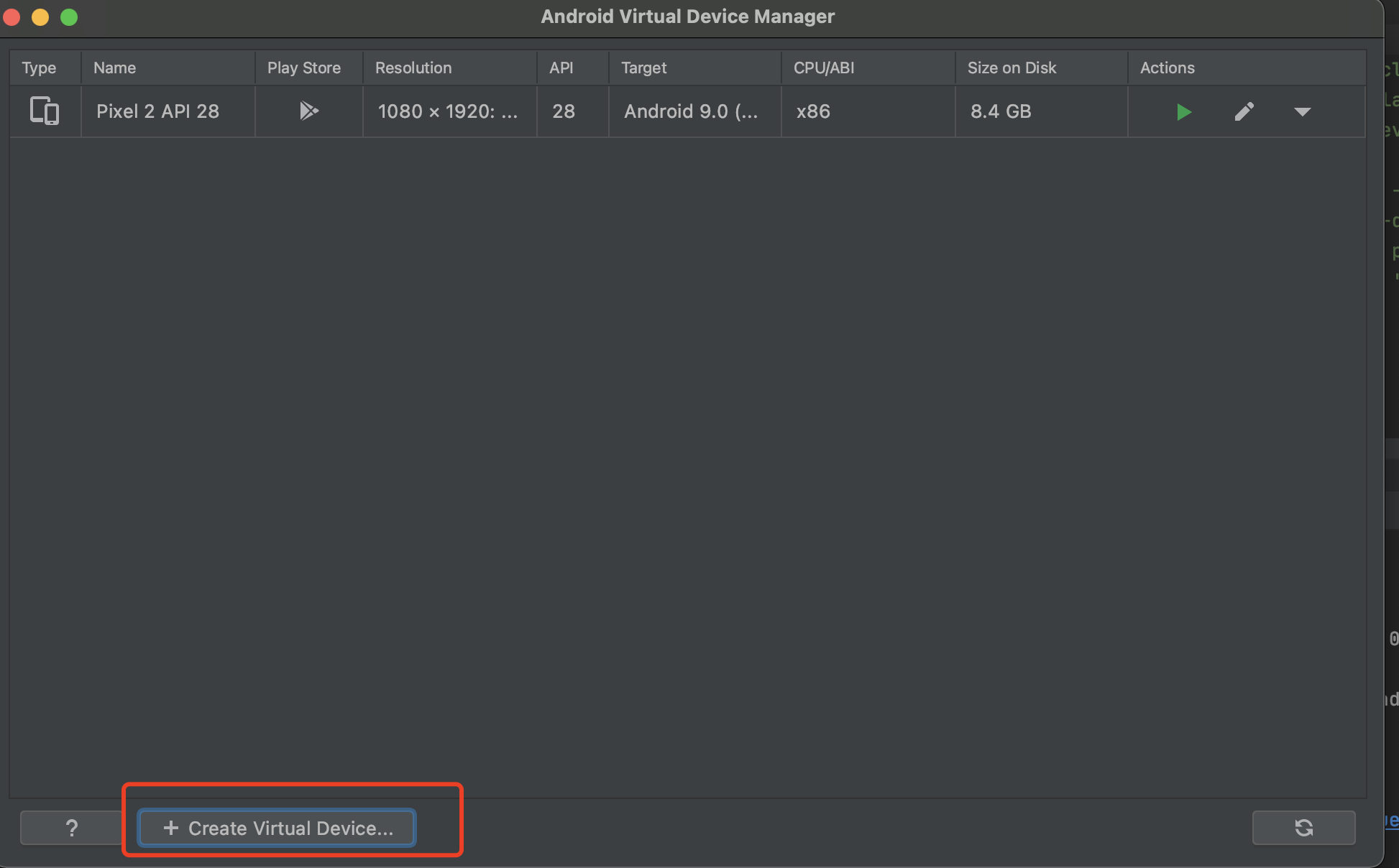Select the Pixel 2 API 28 device name
1399x868 pixels.
[x=157, y=111]
